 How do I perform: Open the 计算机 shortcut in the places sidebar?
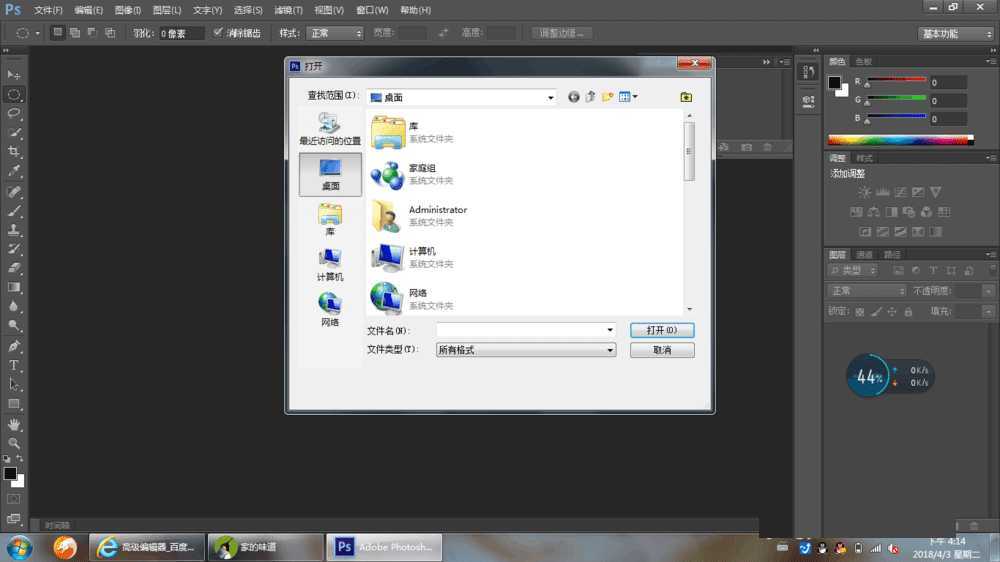tap(330, 265)
